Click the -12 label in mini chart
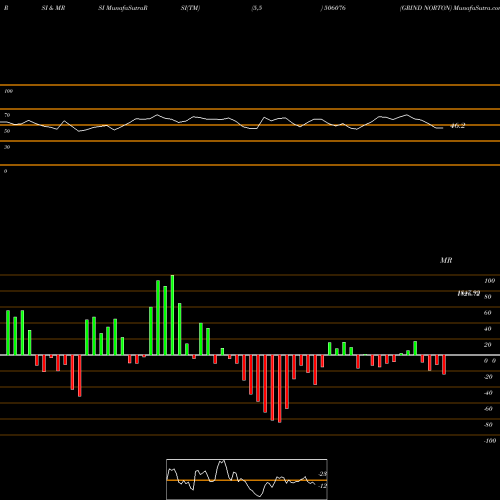 (x=322, y=486)
